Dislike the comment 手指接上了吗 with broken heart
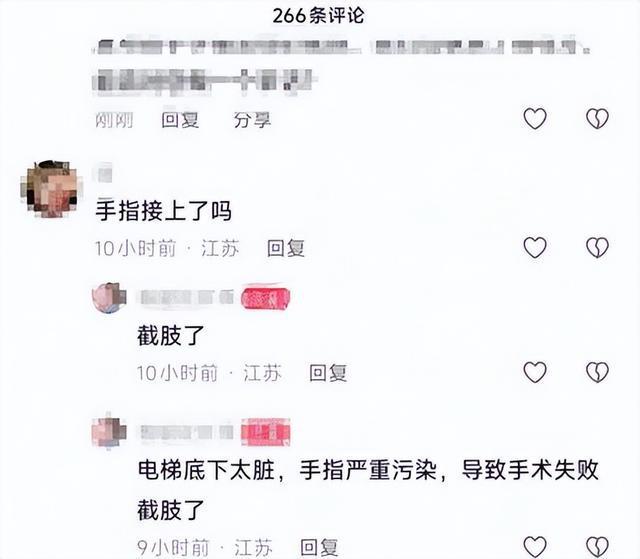This screenshot has width=640, height=559. coord(597,248)
